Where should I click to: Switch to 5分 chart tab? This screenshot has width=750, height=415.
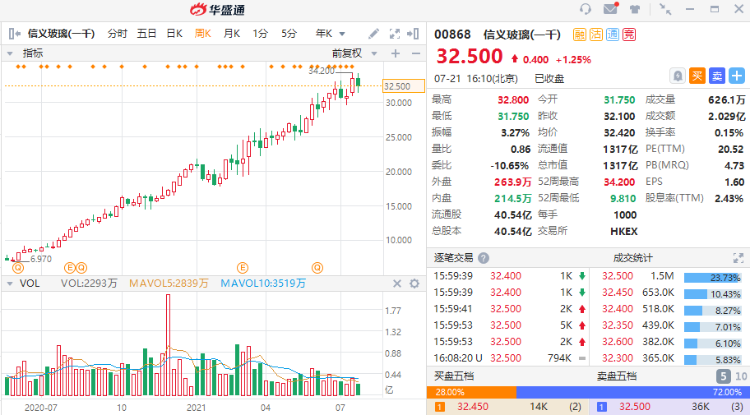[x=289, y=33]
